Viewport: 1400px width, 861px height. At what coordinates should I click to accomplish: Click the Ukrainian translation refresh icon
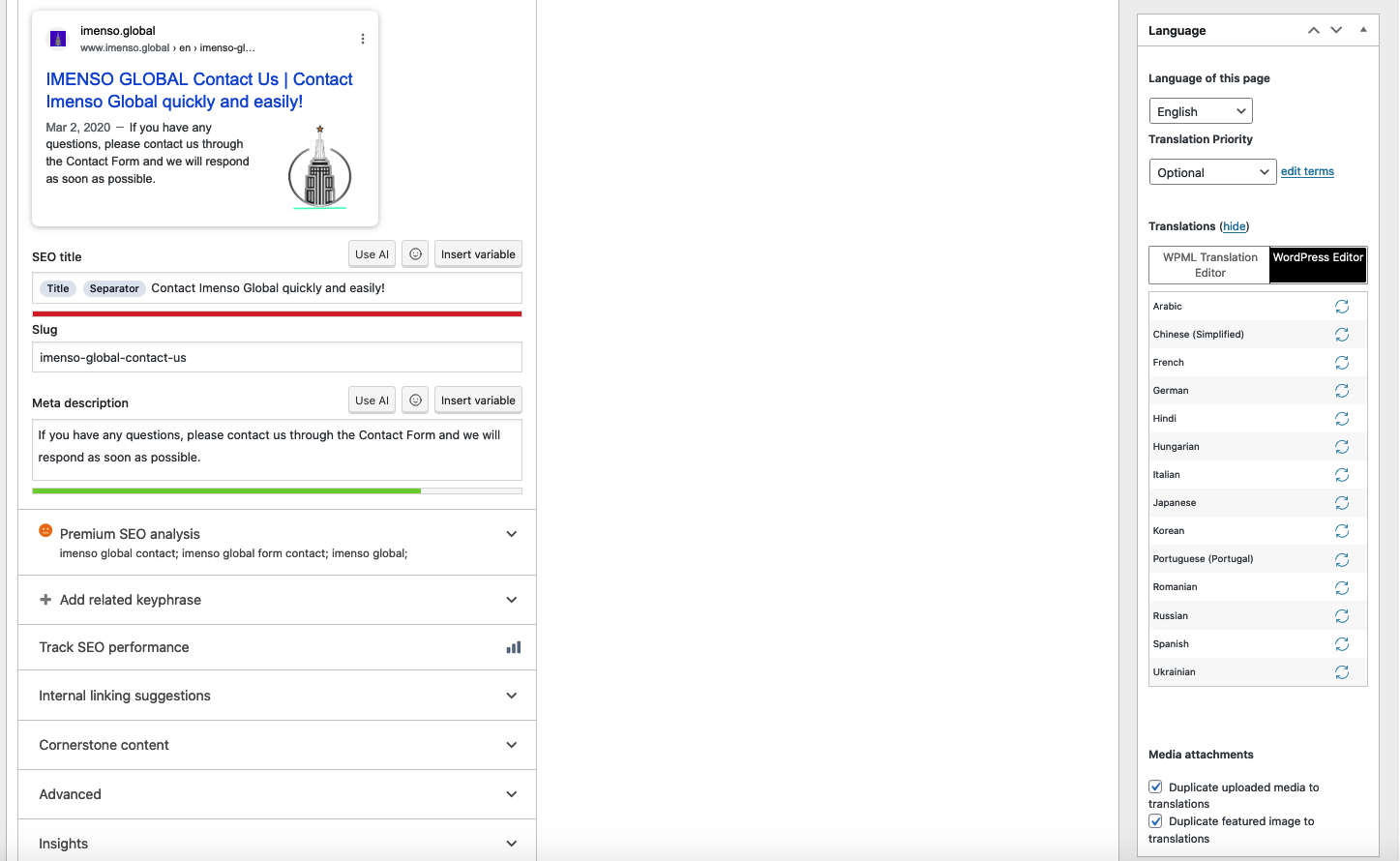1342,672
